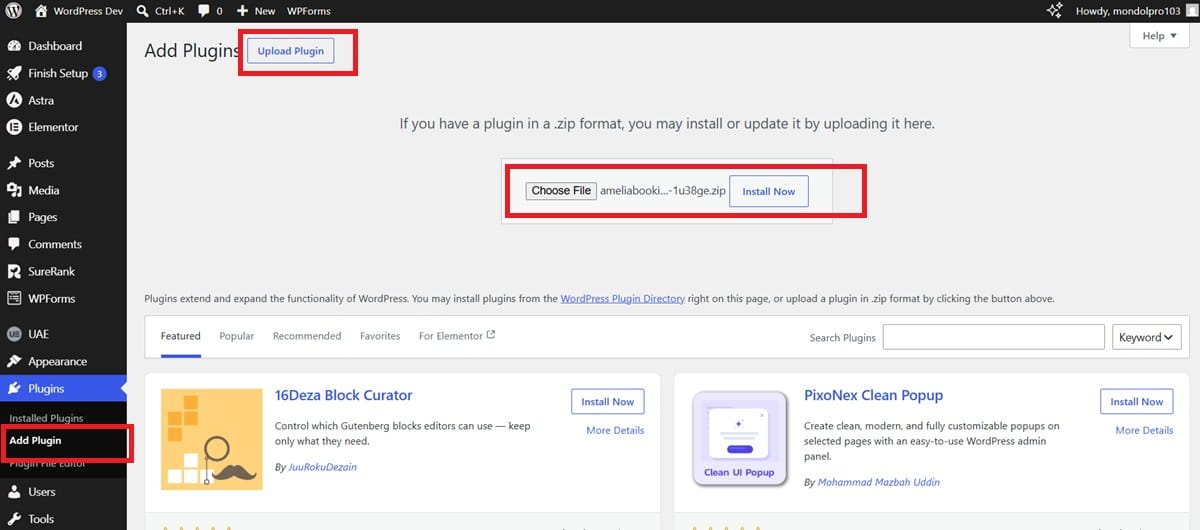
Task: Open the For Elementor tab
Action: point(457,336)
